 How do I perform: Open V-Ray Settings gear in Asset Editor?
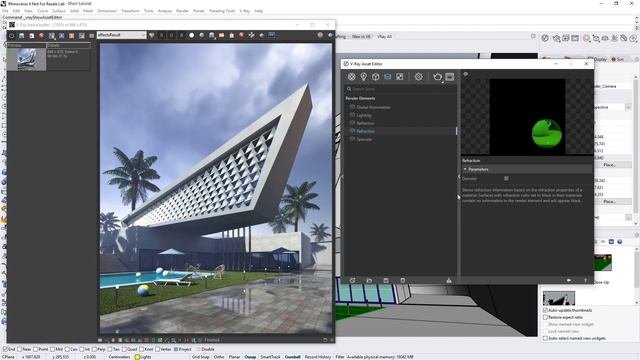418,77
